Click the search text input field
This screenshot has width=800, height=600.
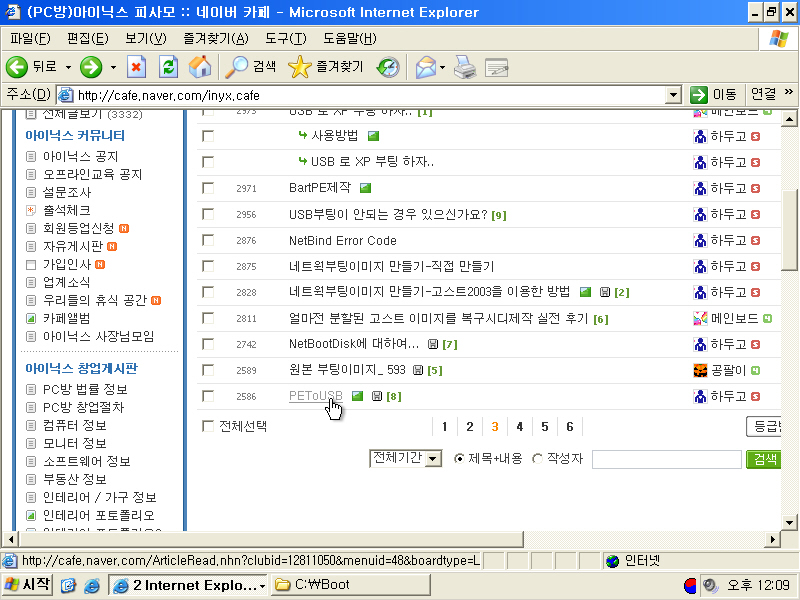click(665, 459)
